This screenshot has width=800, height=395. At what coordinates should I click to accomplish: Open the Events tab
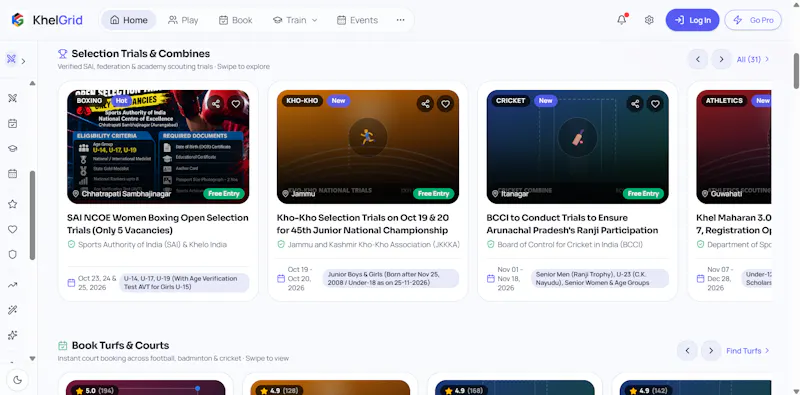click(357, 20)
